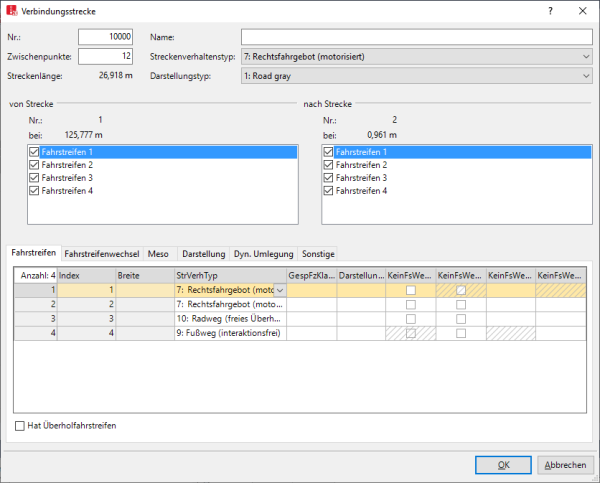Click the Abbrechen button
This screenshot has height=483, width=600.
pyautogui.click(x=565, y=464)
